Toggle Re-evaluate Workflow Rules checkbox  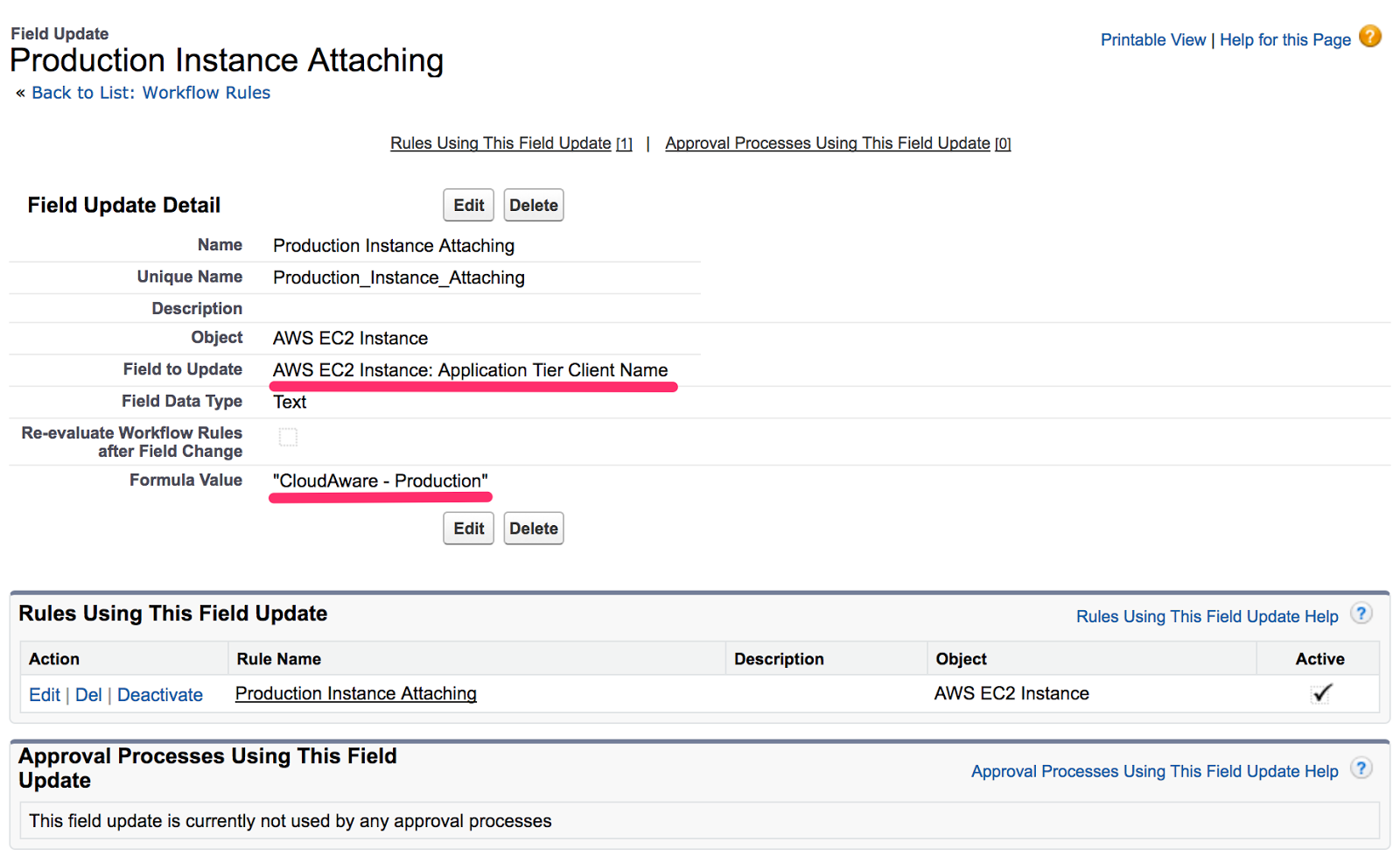(x=288, y=437)
